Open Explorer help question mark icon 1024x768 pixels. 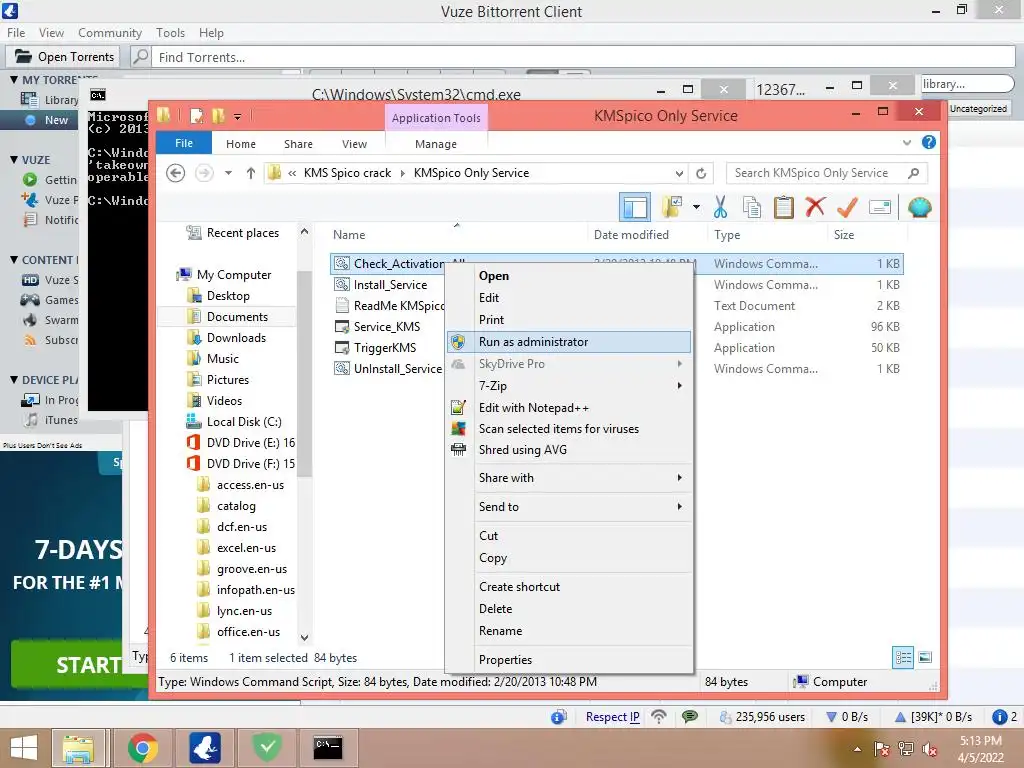(929, 142)
